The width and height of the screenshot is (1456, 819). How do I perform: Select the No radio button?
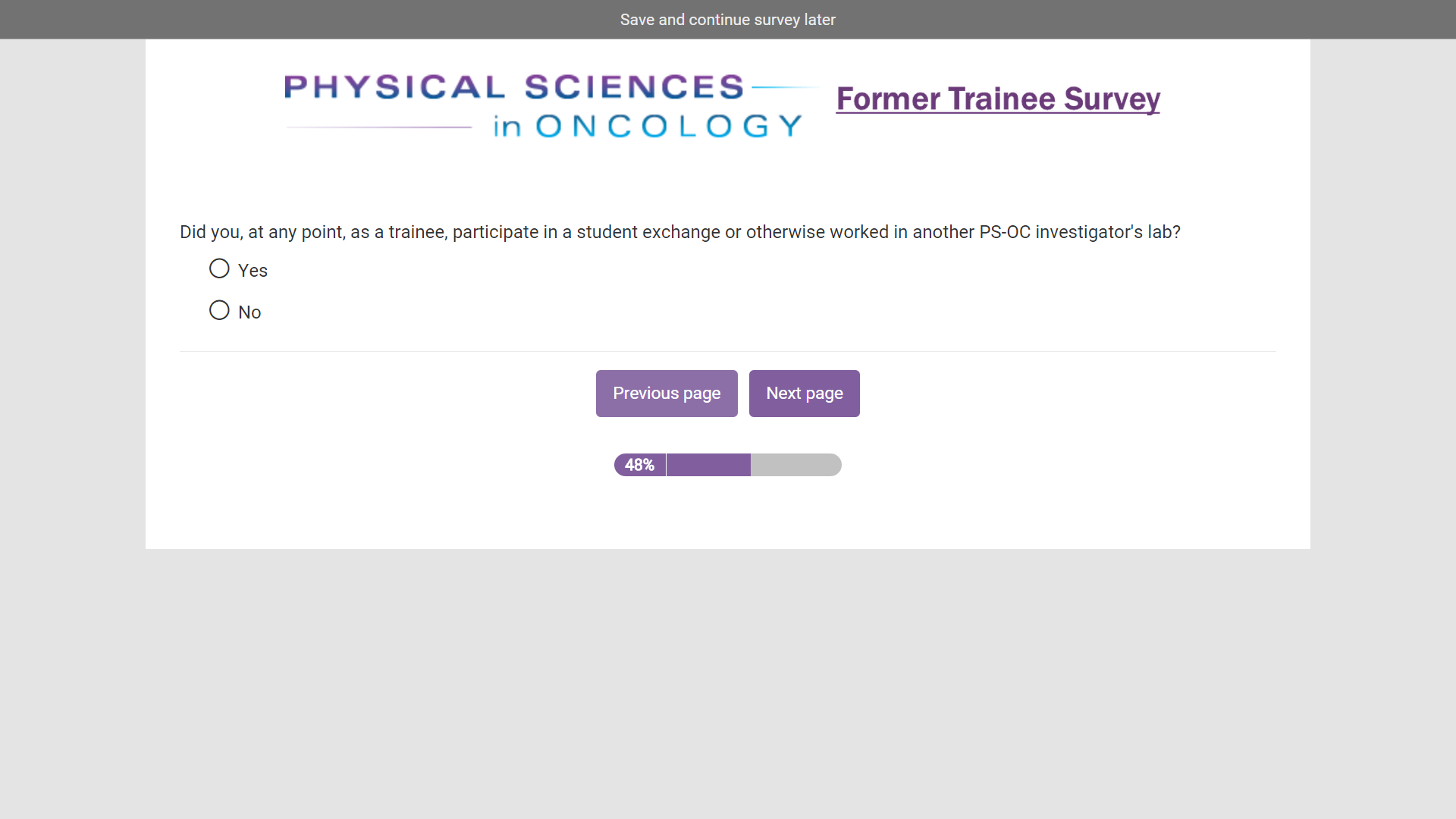[219, 311]
